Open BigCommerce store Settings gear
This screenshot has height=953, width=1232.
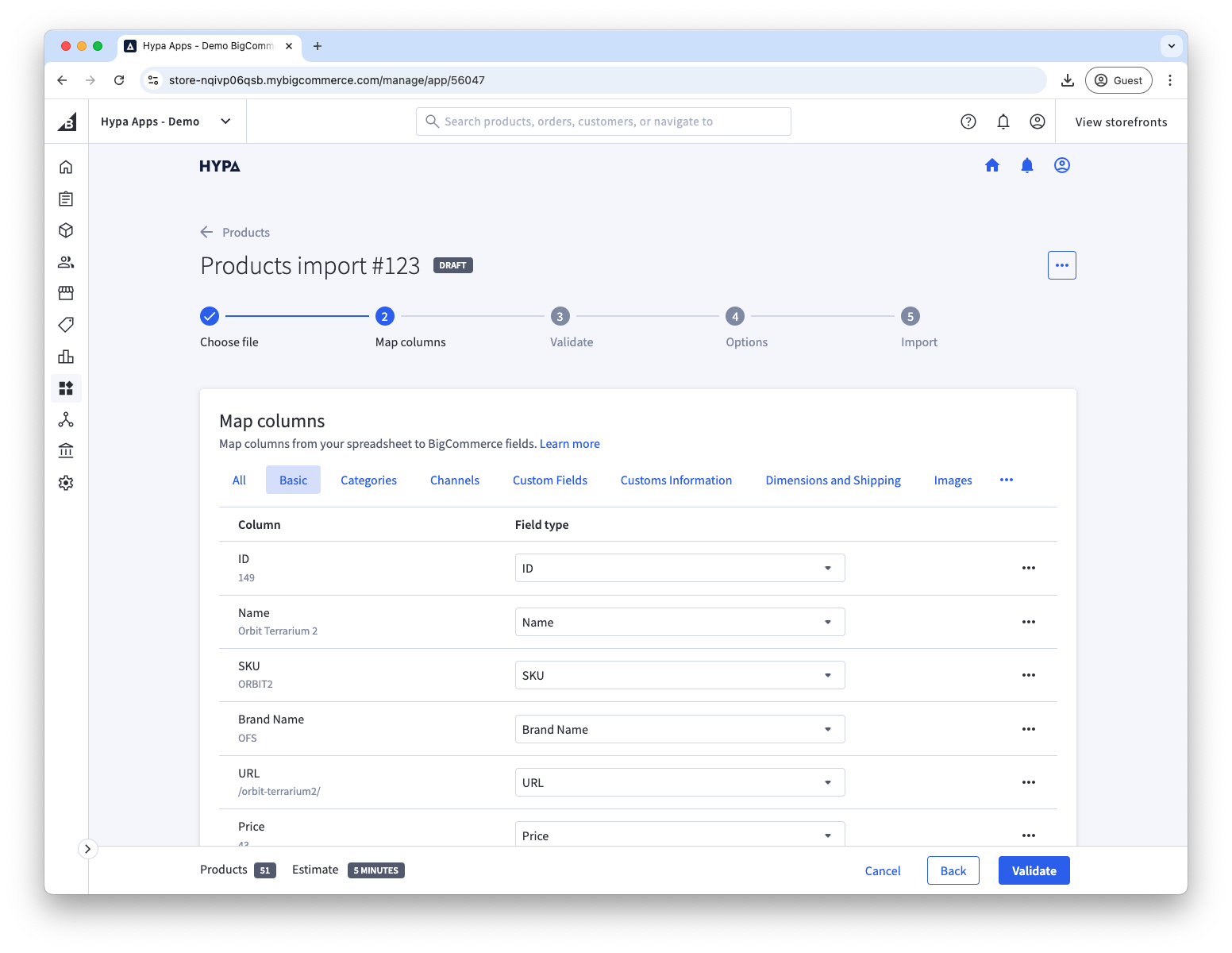point(66,482)
